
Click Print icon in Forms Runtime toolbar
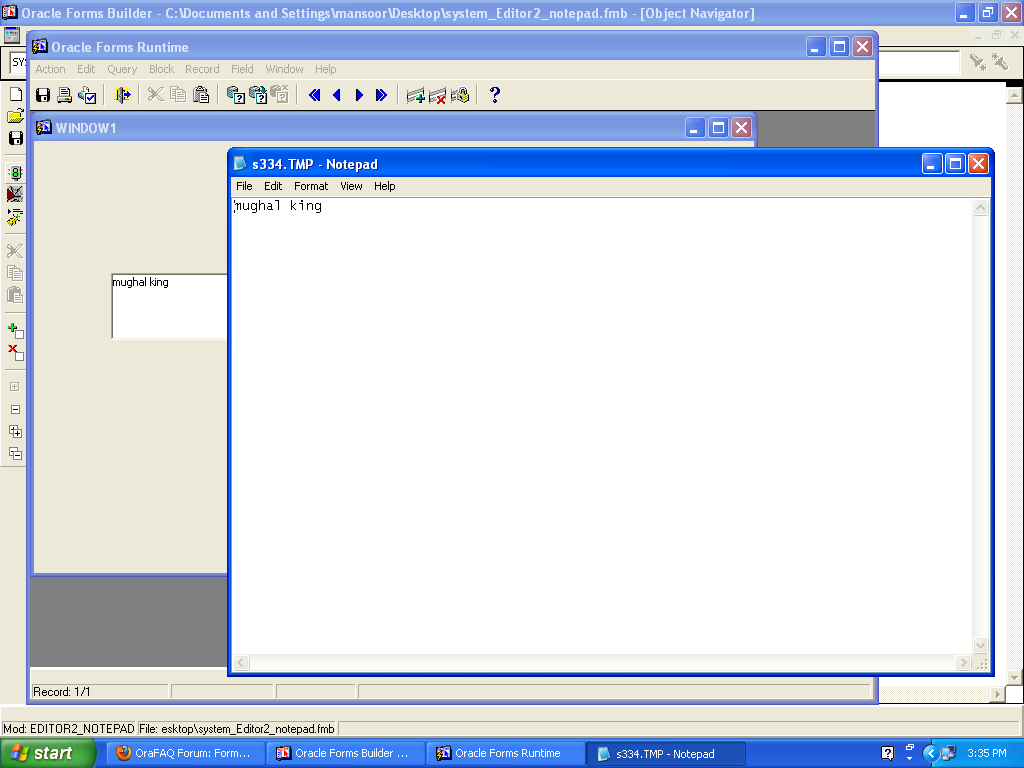[65, 95]
